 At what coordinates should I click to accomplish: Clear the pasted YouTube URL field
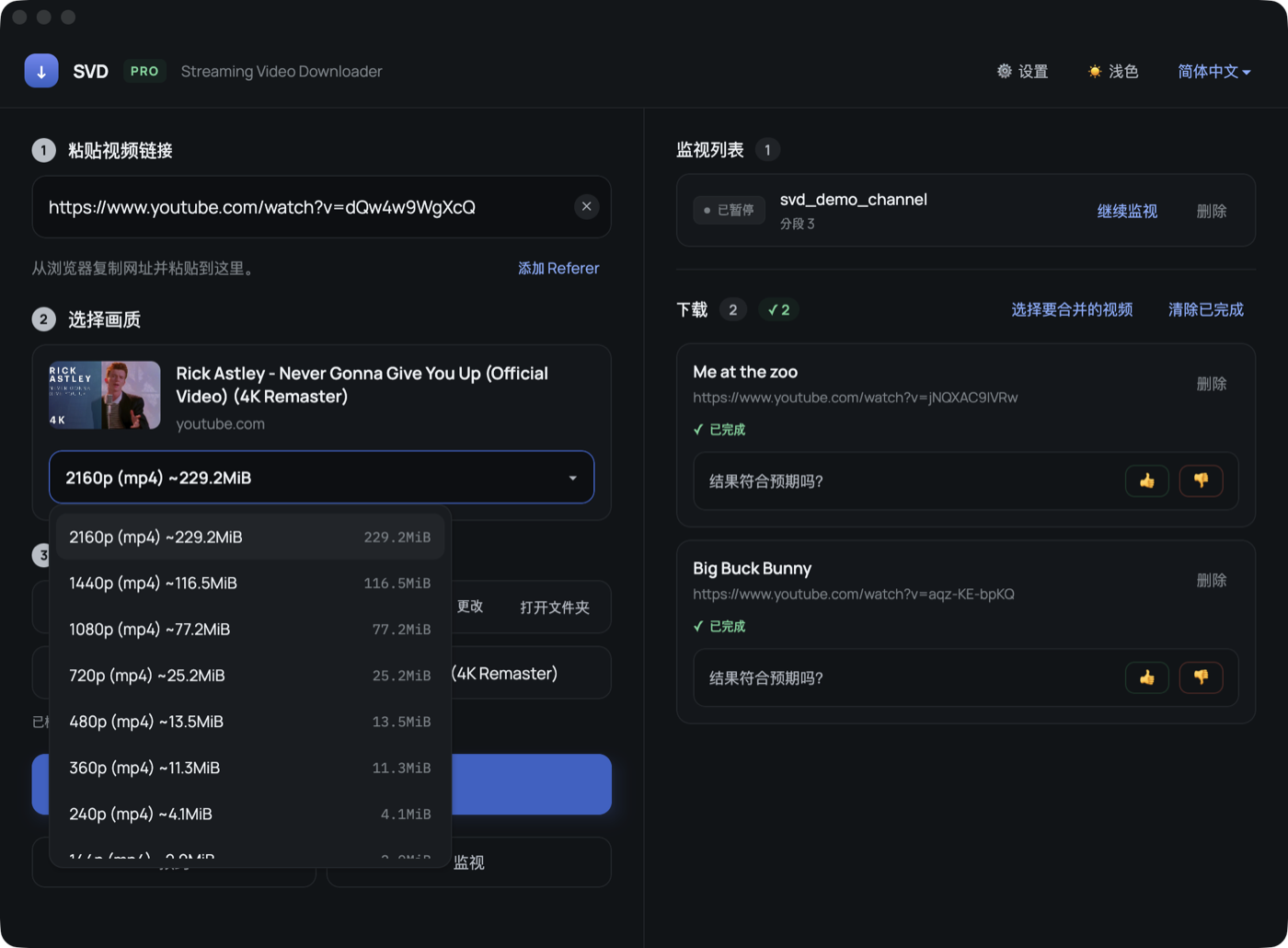(587, 207)
